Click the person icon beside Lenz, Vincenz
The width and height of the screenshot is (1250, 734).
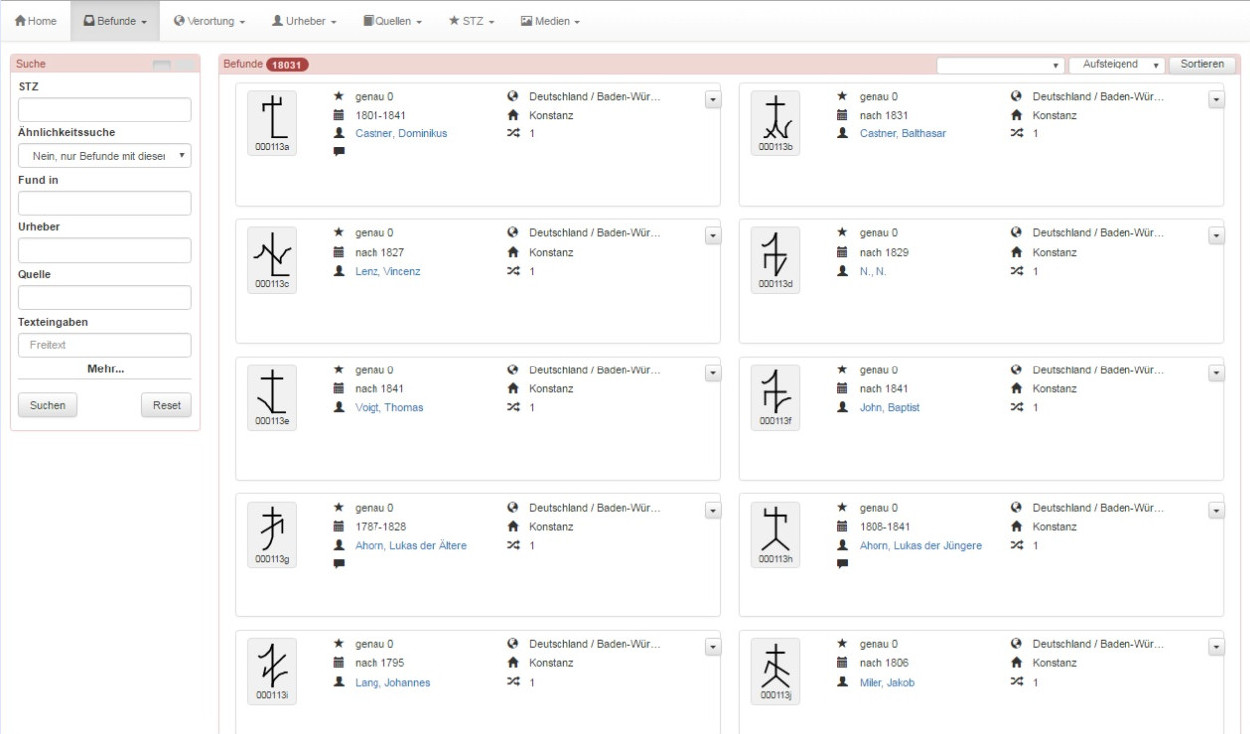pyautogui.click(x=339, y=272)
